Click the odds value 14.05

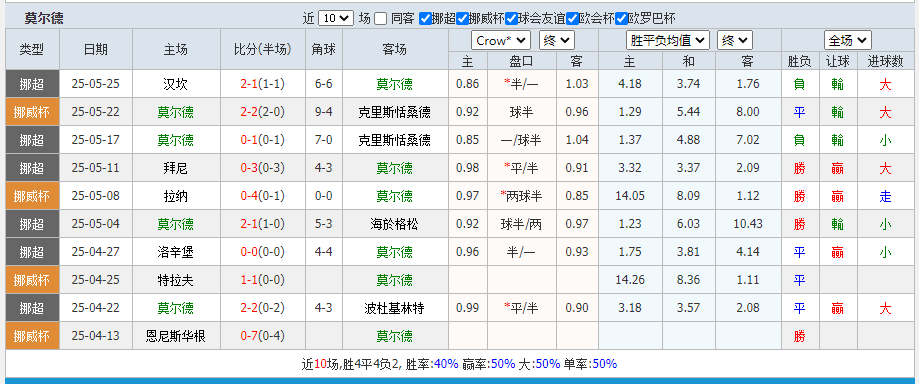coord(630,196)
